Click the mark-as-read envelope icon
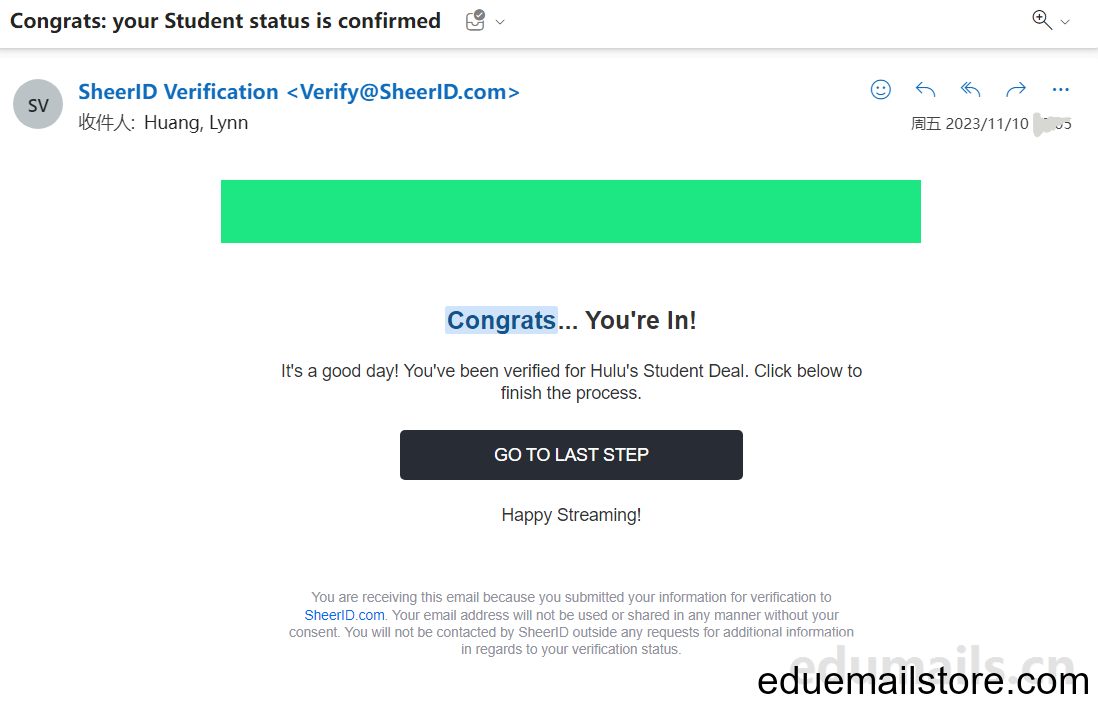This screenshot has width=1098, height=708. pos(475,20)
